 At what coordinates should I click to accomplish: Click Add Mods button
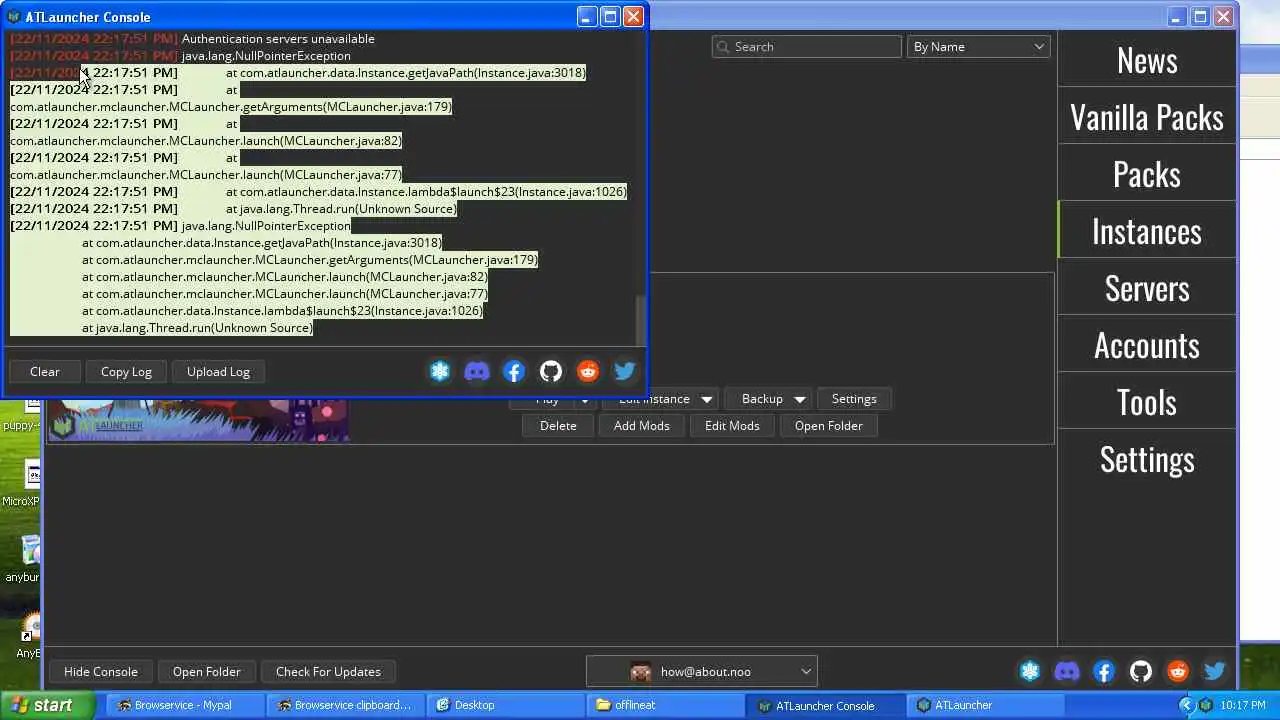point(642,426)
